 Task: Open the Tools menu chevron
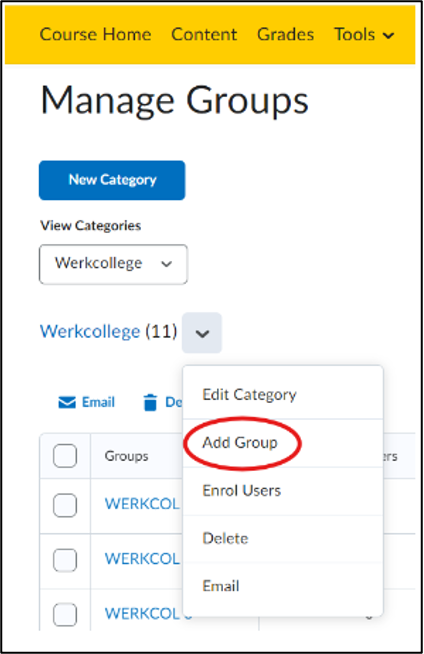(389, 36)
